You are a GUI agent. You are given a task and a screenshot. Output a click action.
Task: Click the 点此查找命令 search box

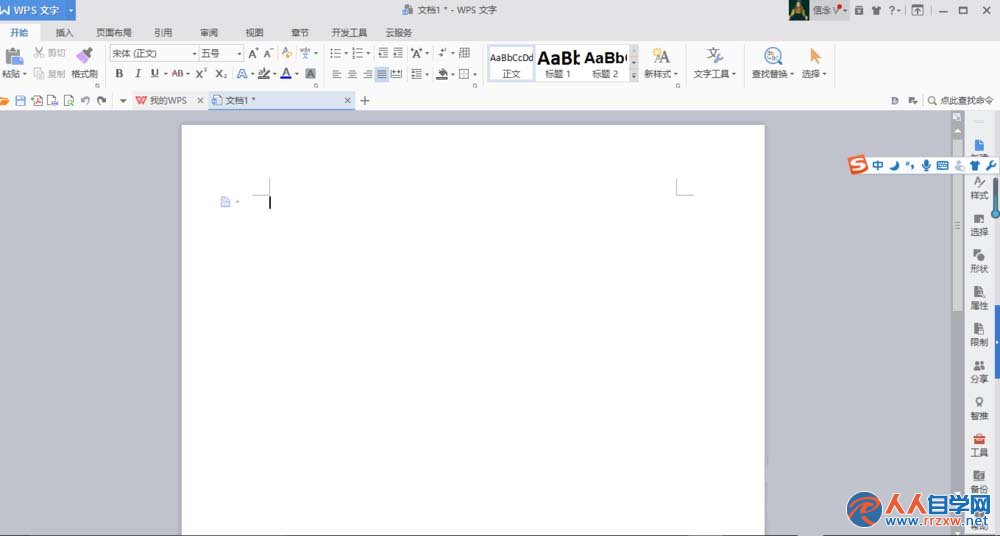coord(960,100)
